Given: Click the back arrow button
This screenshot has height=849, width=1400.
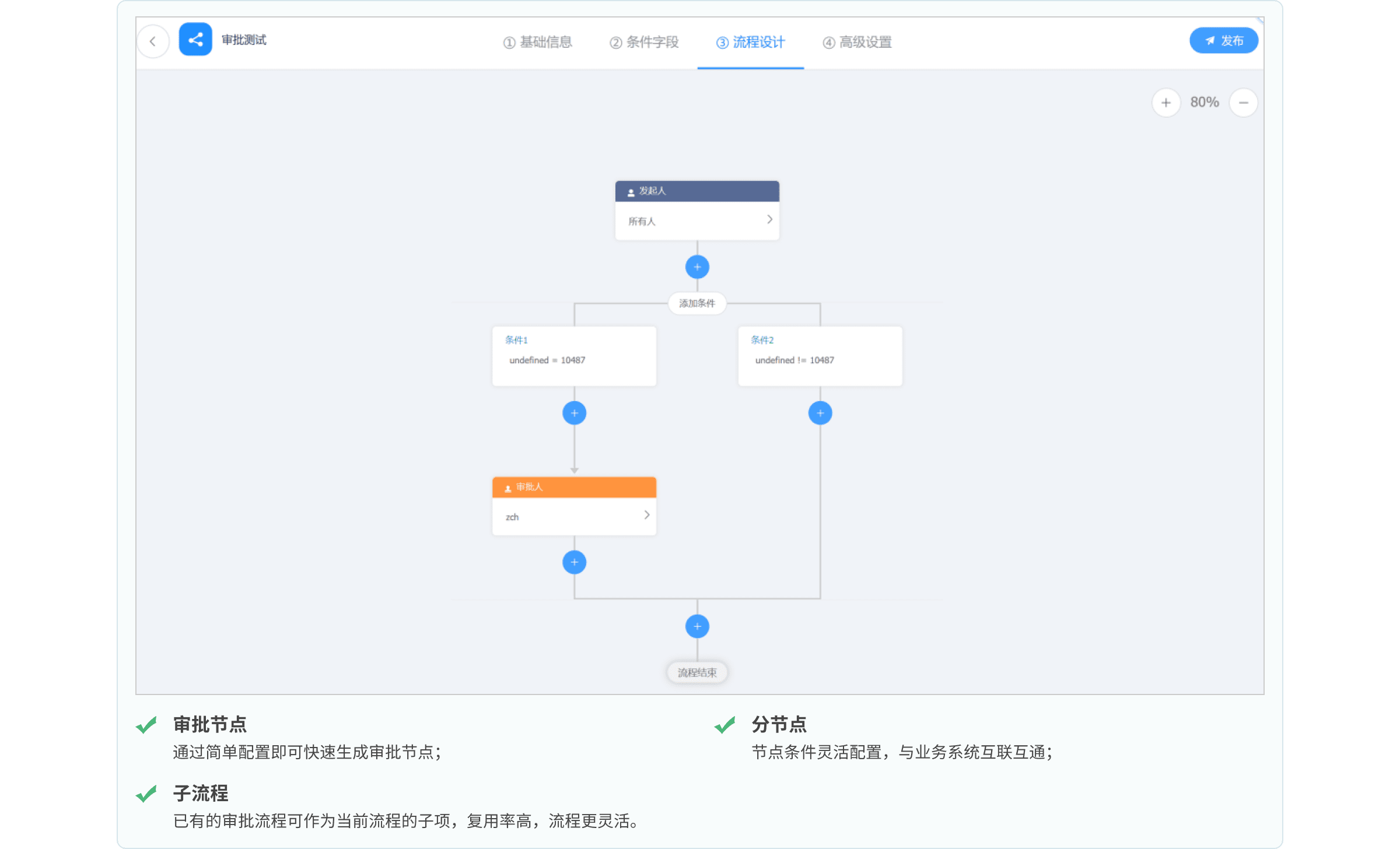Looking at the screenshot, I should point(153,41).
